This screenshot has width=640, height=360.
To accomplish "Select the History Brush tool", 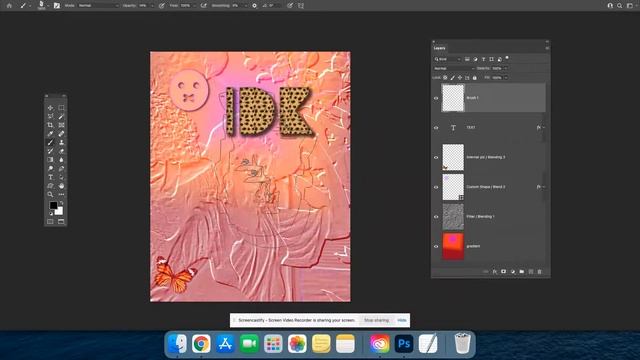I will [x=50, y=151].
